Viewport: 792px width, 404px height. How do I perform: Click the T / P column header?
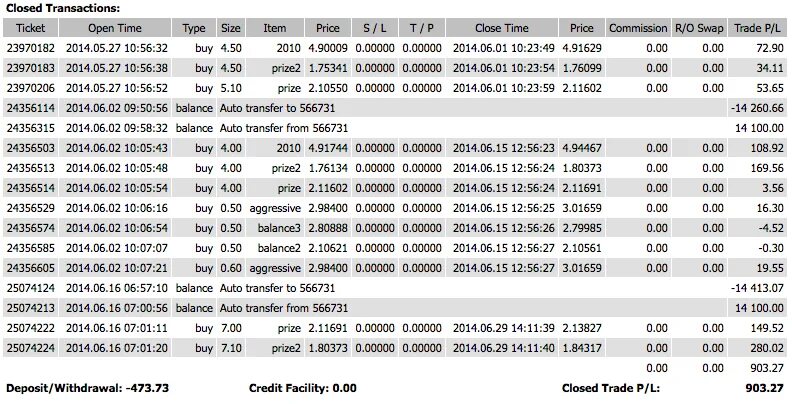click(x=422, y=28)
